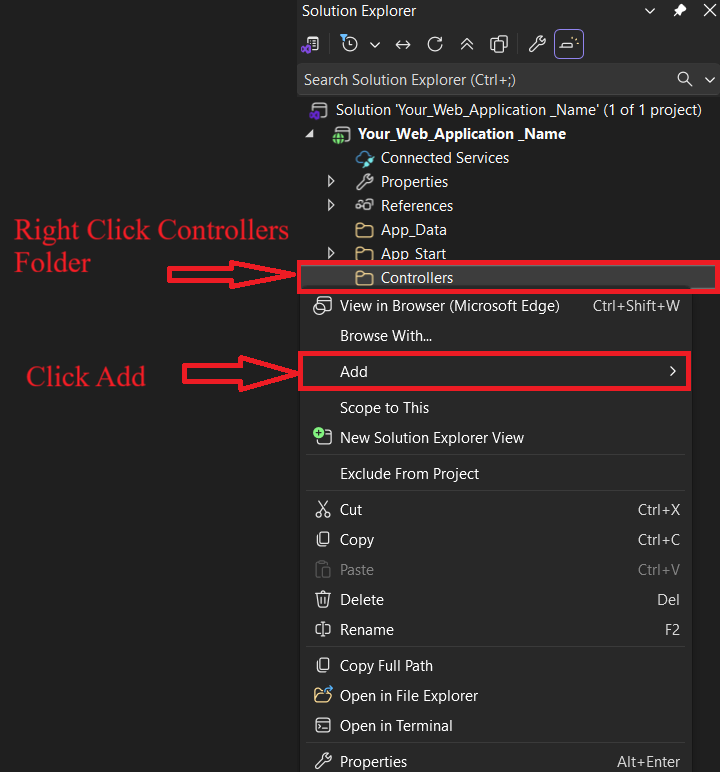
Task: Click the Switch Views icon in toolbar
Action: [312, 44]
